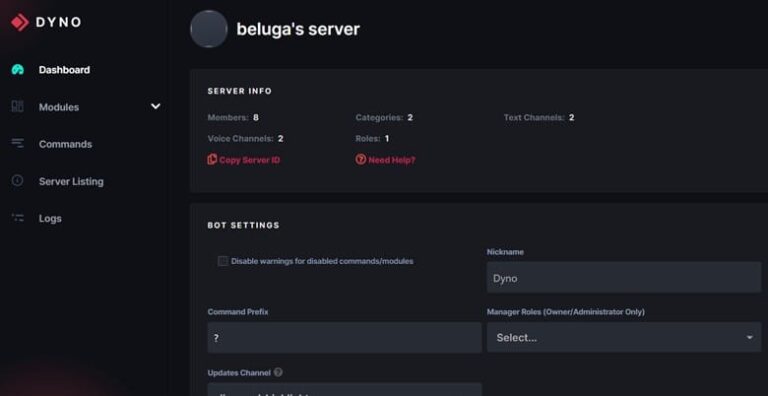Click the Updates Channel help icon
768x396 pixels.
point(278,372)
